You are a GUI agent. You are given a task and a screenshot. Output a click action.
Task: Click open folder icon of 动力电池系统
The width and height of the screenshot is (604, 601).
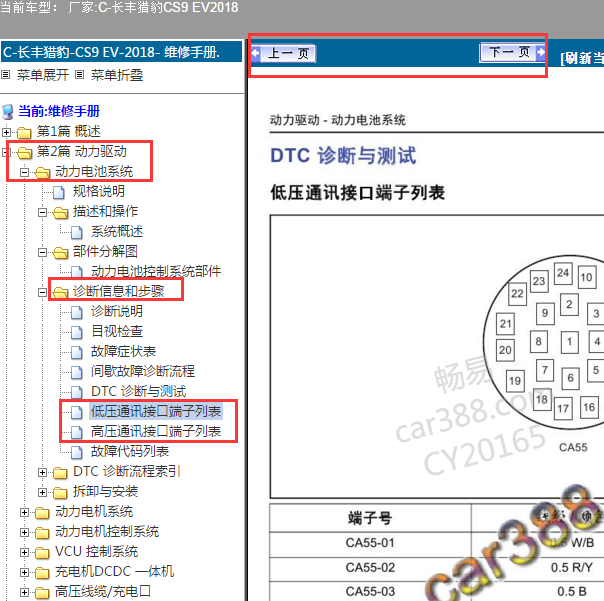[x=42, y=173]
